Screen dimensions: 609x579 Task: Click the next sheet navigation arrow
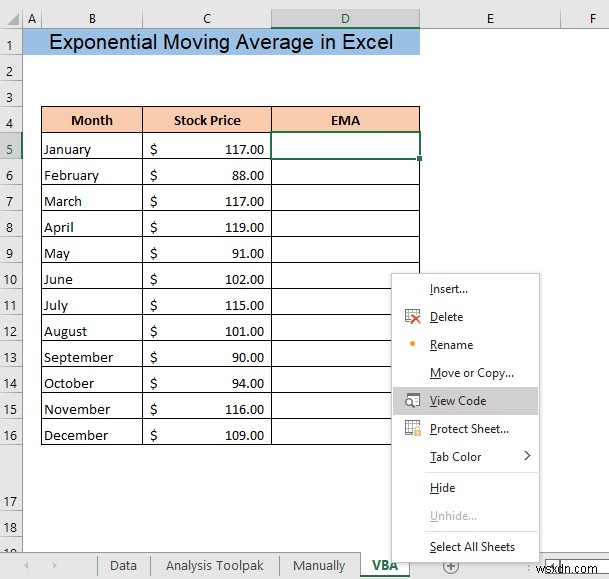pos(54,566)
